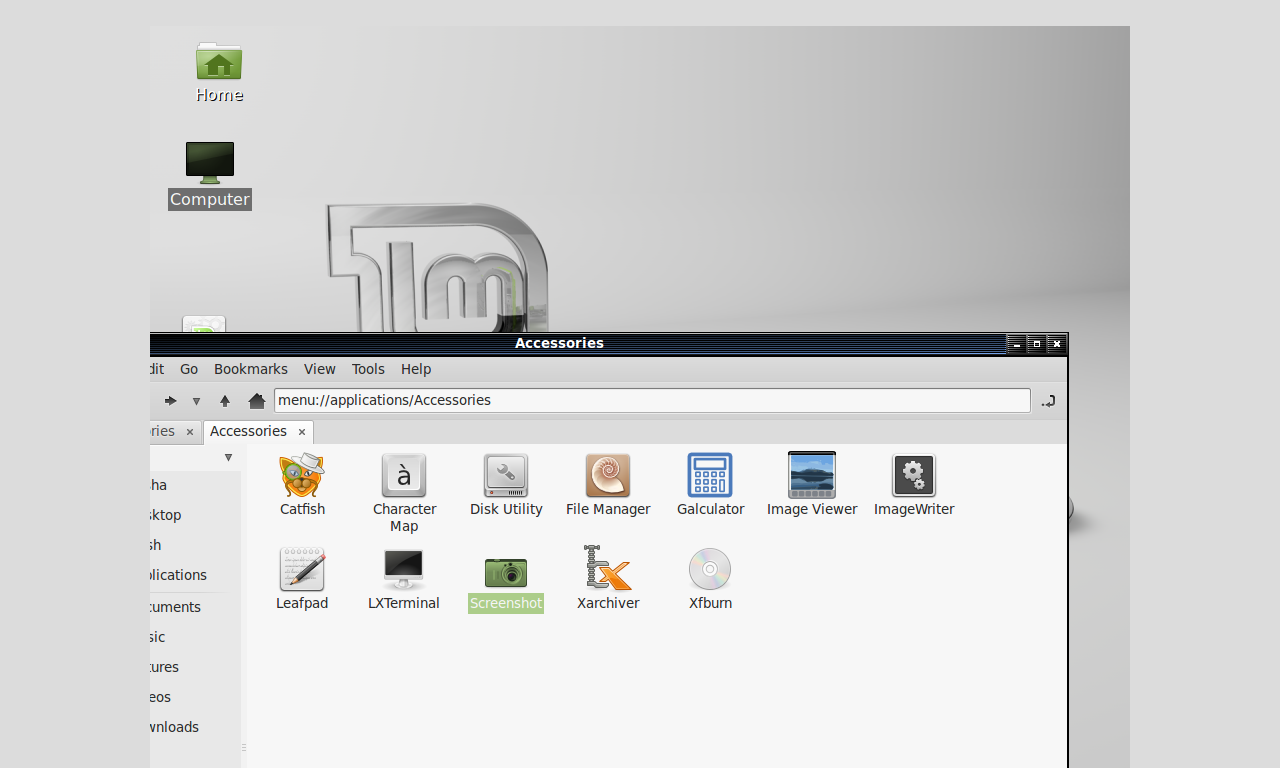This screenshot has width=1280, height=768.
Task: Focus the menu://applications/Accessories address field
Action: pos(652,400)
